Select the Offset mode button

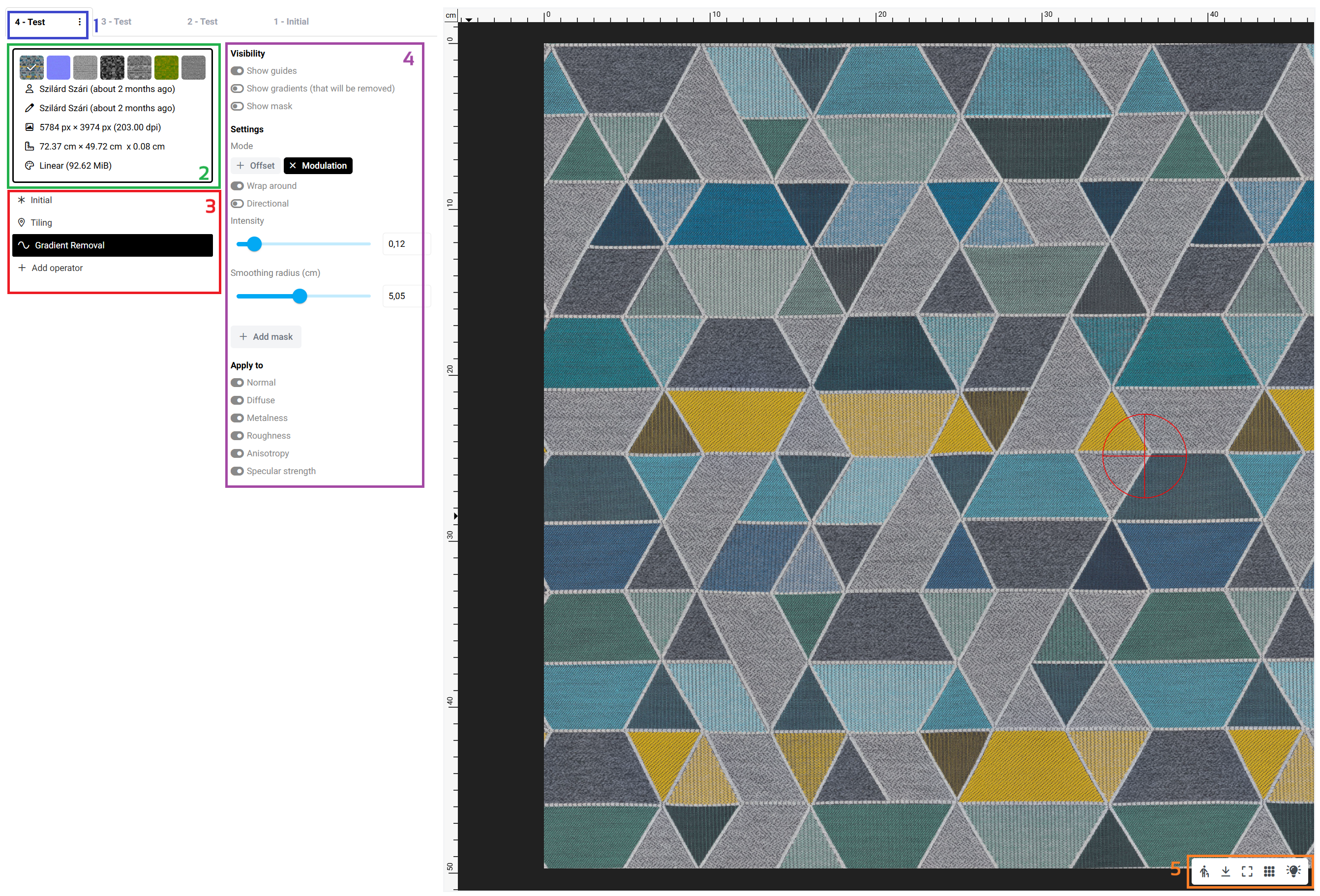pyautogui.click(x=256, y=166)
